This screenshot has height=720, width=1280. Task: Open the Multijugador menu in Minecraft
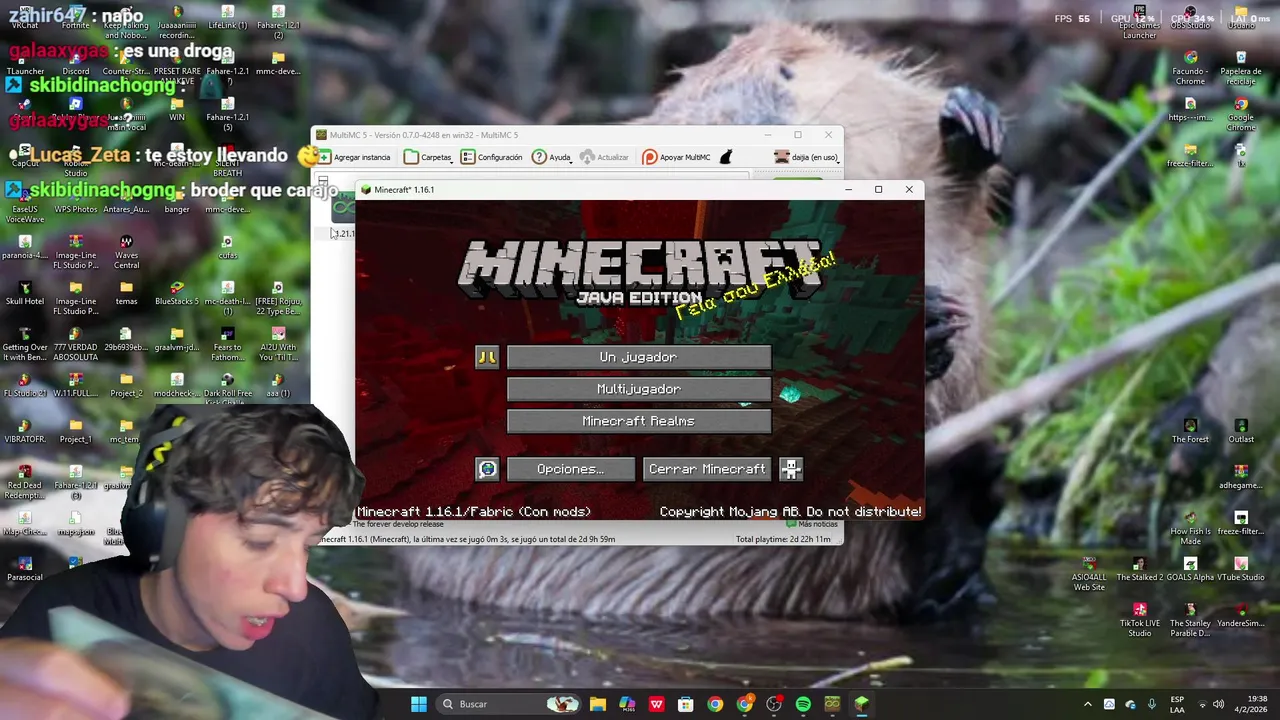pyautogui.click(x=639, y=389)
